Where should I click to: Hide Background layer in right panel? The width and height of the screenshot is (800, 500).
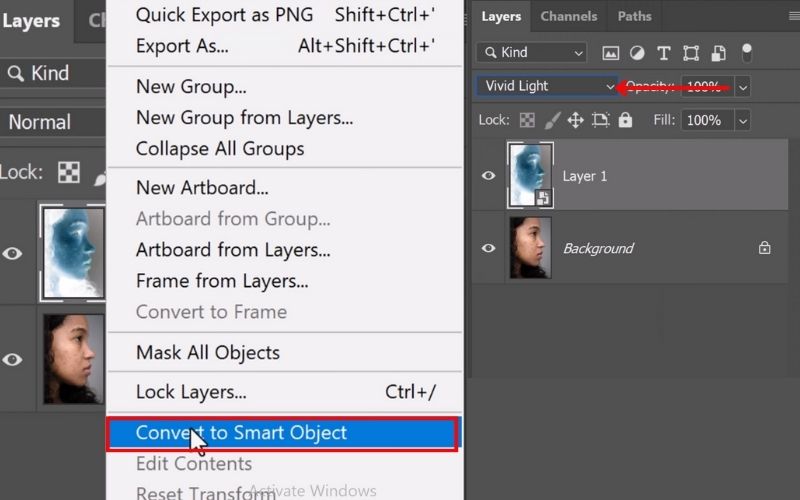tap(488, 248)
